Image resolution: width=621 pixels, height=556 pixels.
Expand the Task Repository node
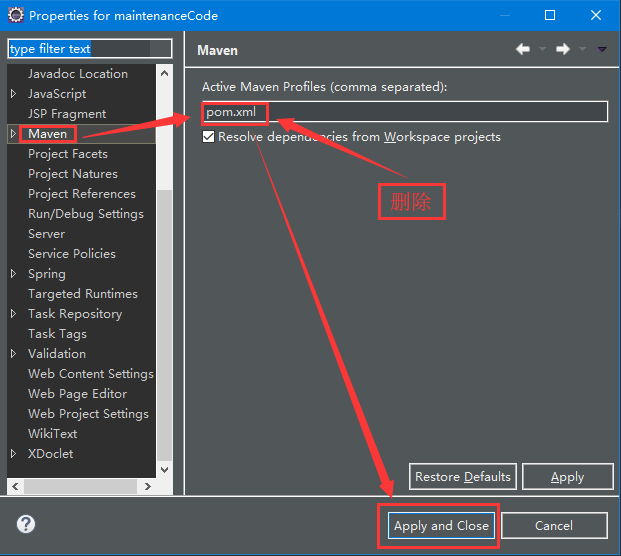tap(13, 314)
